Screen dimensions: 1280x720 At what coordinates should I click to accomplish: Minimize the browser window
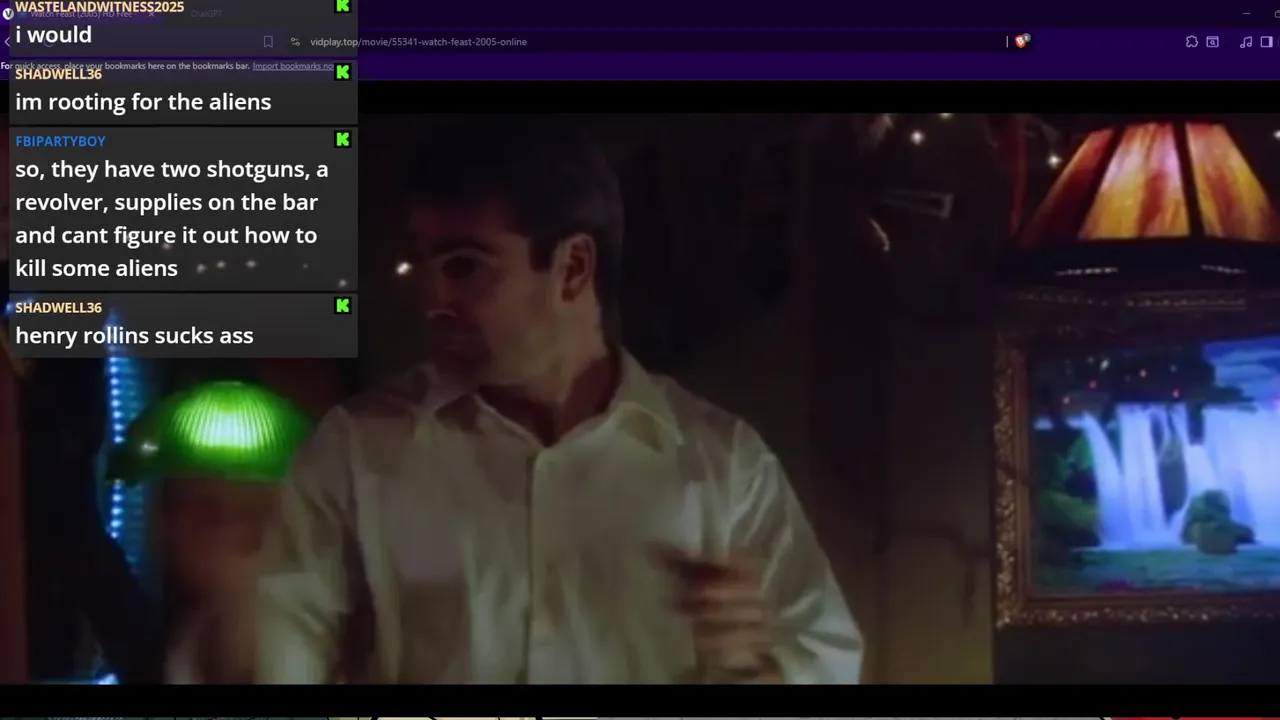1246,14
